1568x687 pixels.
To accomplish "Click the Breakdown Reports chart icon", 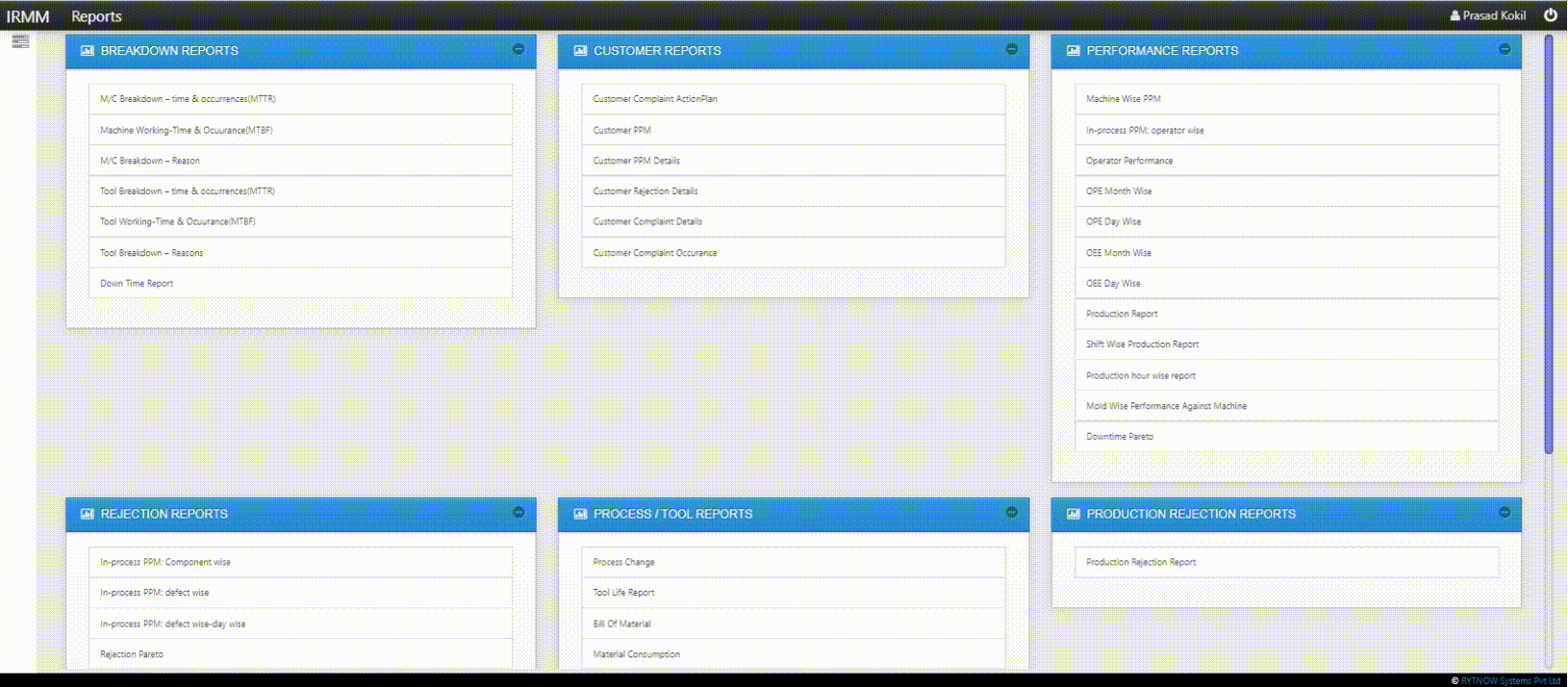I will point(88,51).
